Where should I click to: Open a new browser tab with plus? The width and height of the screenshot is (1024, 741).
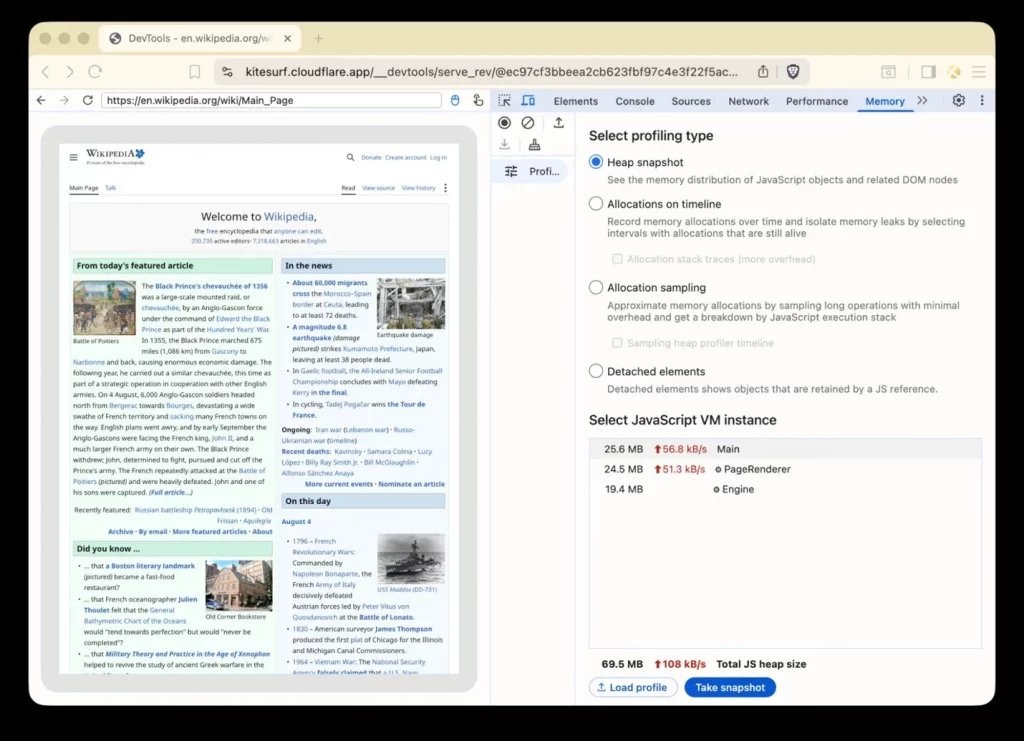click(x=318, y=39)
